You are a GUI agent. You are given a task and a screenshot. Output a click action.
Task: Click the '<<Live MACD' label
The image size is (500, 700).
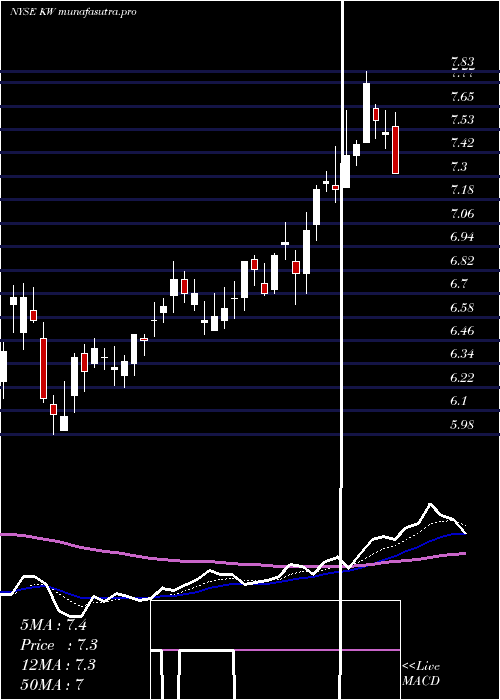point(421,674)
